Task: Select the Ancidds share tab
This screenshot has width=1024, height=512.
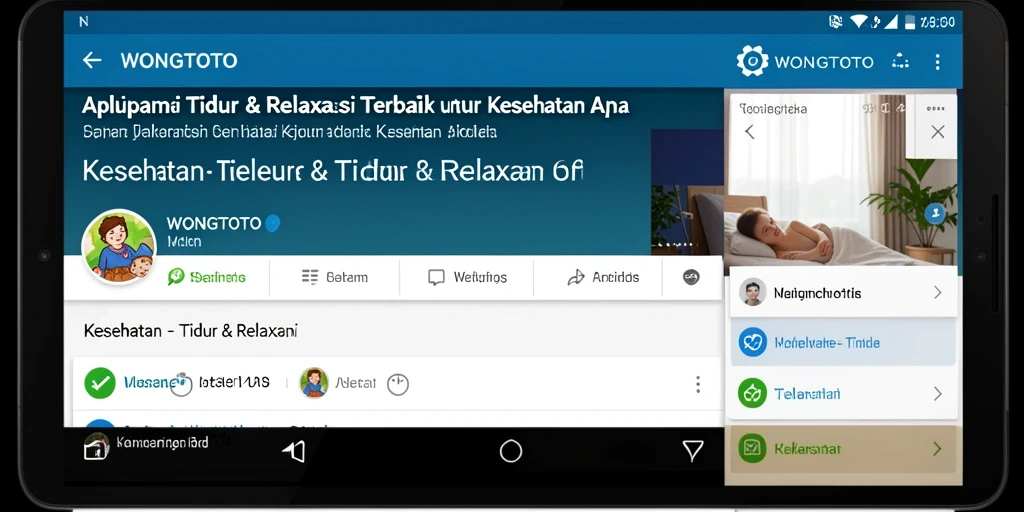Action: tap(603, 278)
